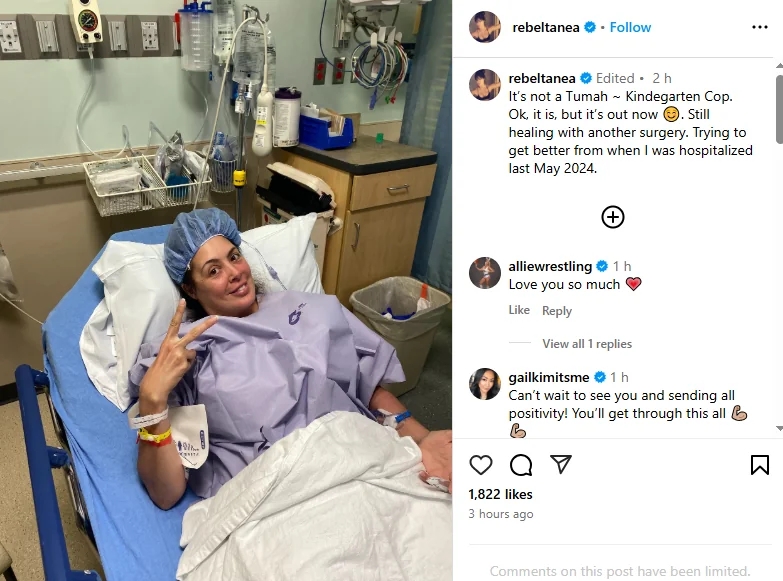
Task: Load more comments with plus circle icon
Action: [613, 217]
